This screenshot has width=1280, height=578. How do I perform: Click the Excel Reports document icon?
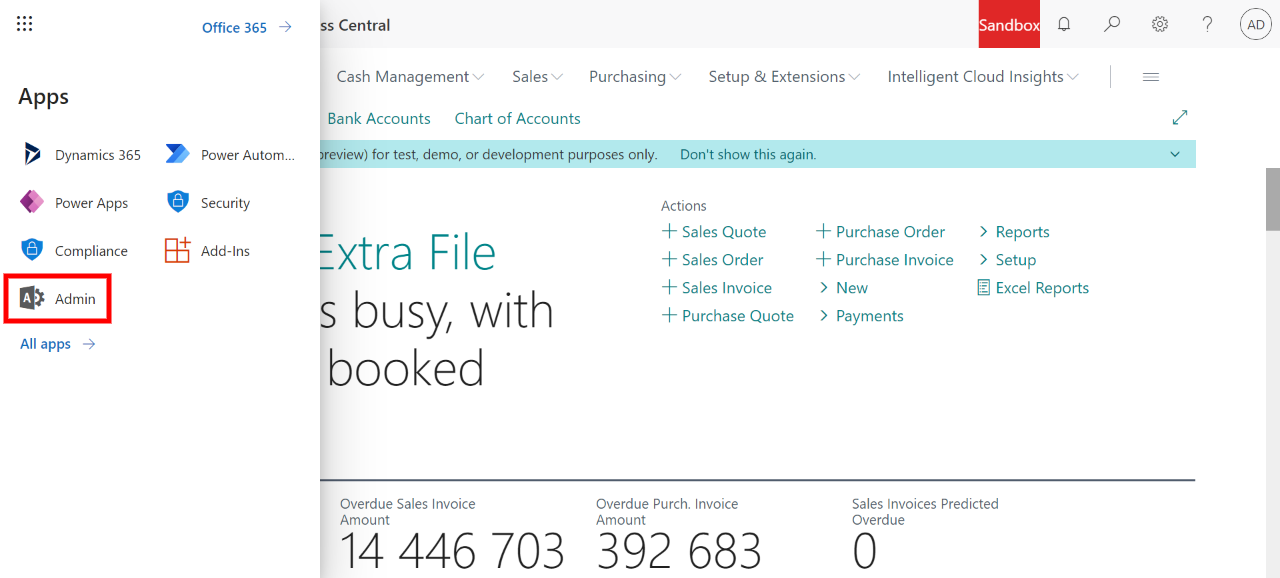(984, 288)
